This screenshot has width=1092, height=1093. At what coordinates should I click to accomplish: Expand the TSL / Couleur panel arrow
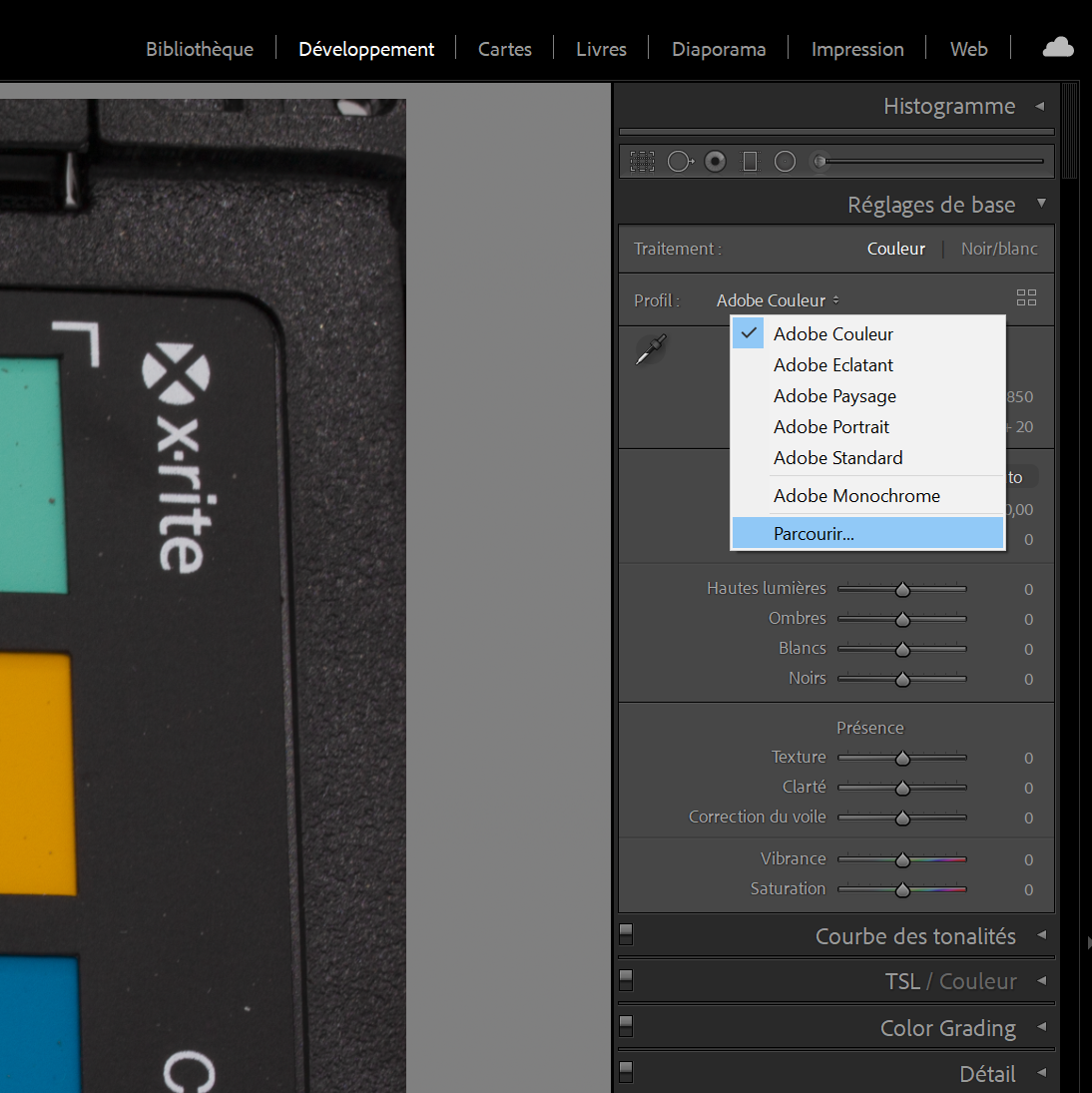[x=1042, y=981]
